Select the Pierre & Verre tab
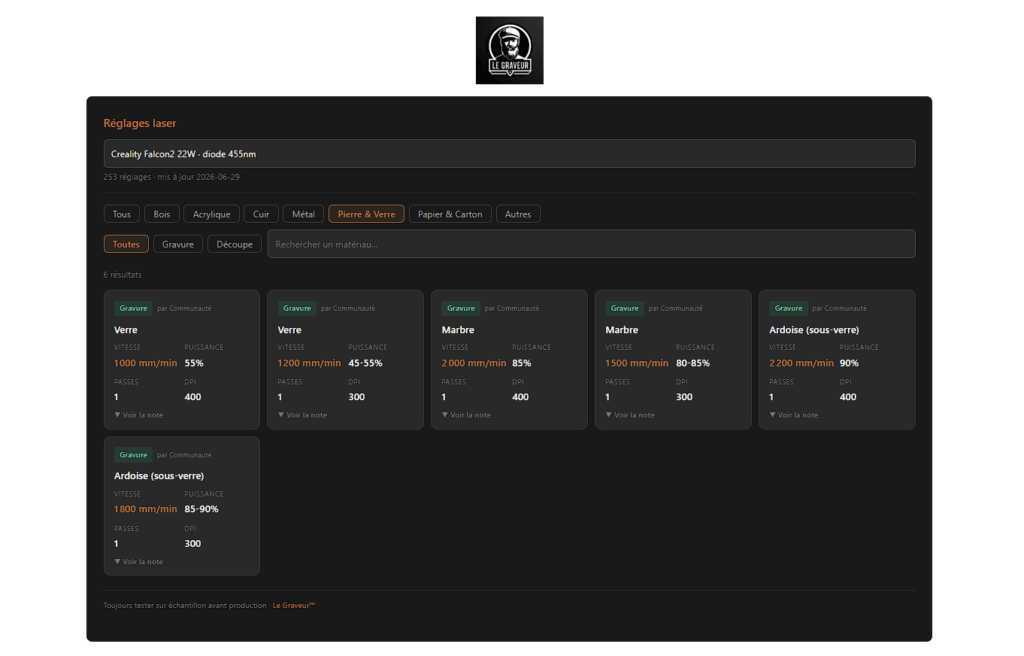The width and height of the screenshot is (1024, 656). (x=366, y=214)
